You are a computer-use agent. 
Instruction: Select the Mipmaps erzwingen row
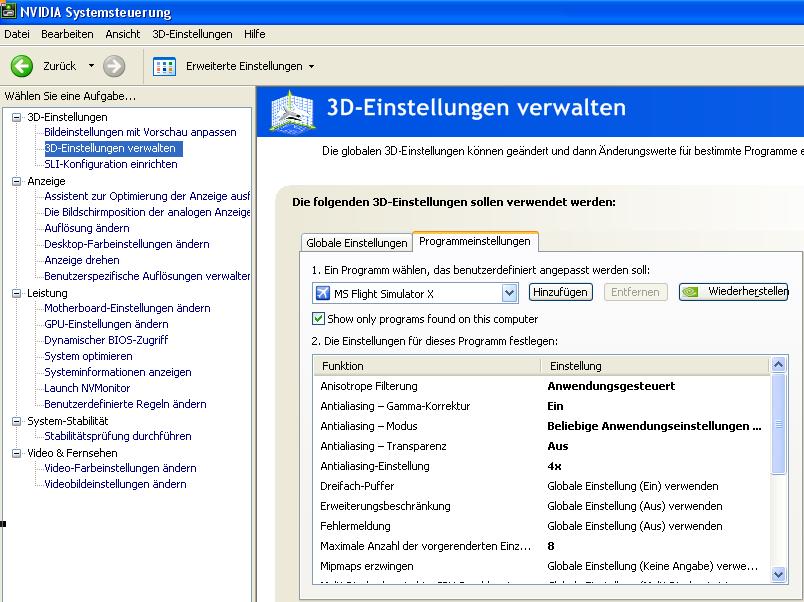[541, 566]
